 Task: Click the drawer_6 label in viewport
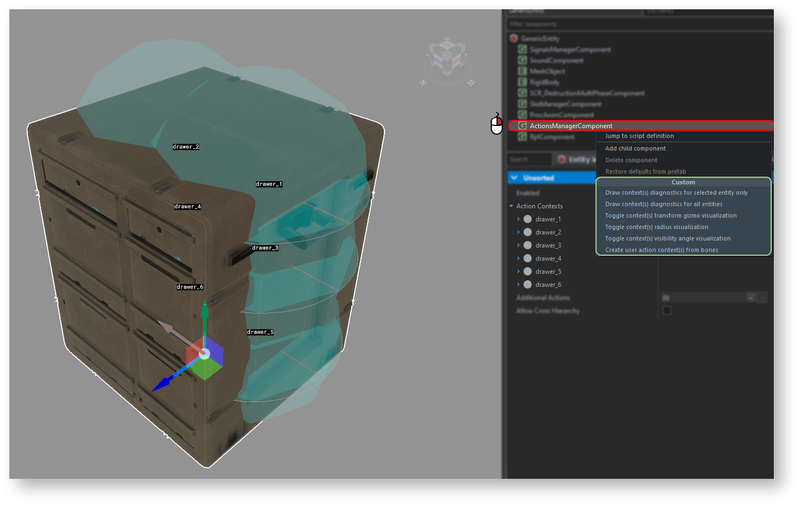point(190,287)
